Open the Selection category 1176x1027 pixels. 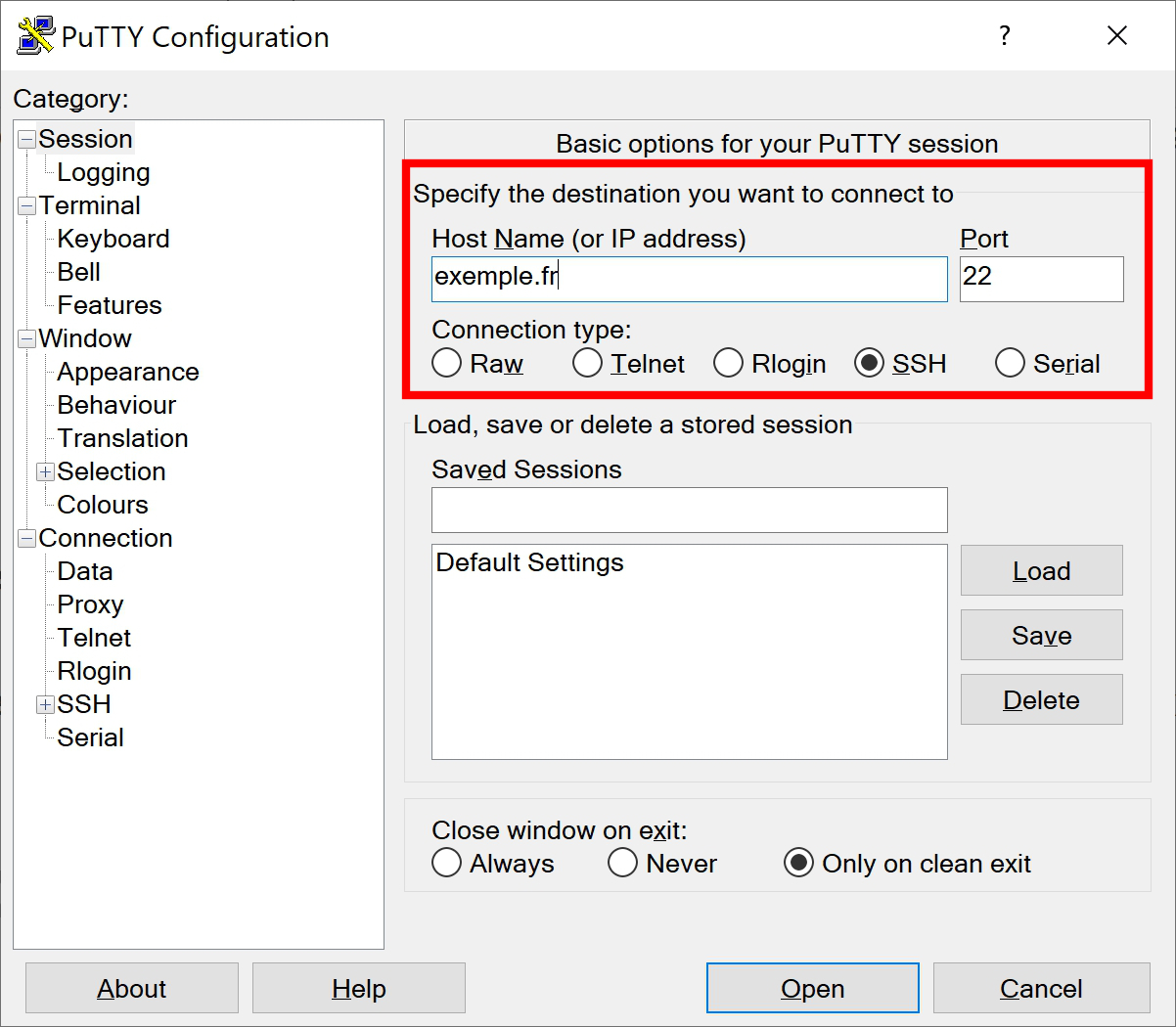112,471
